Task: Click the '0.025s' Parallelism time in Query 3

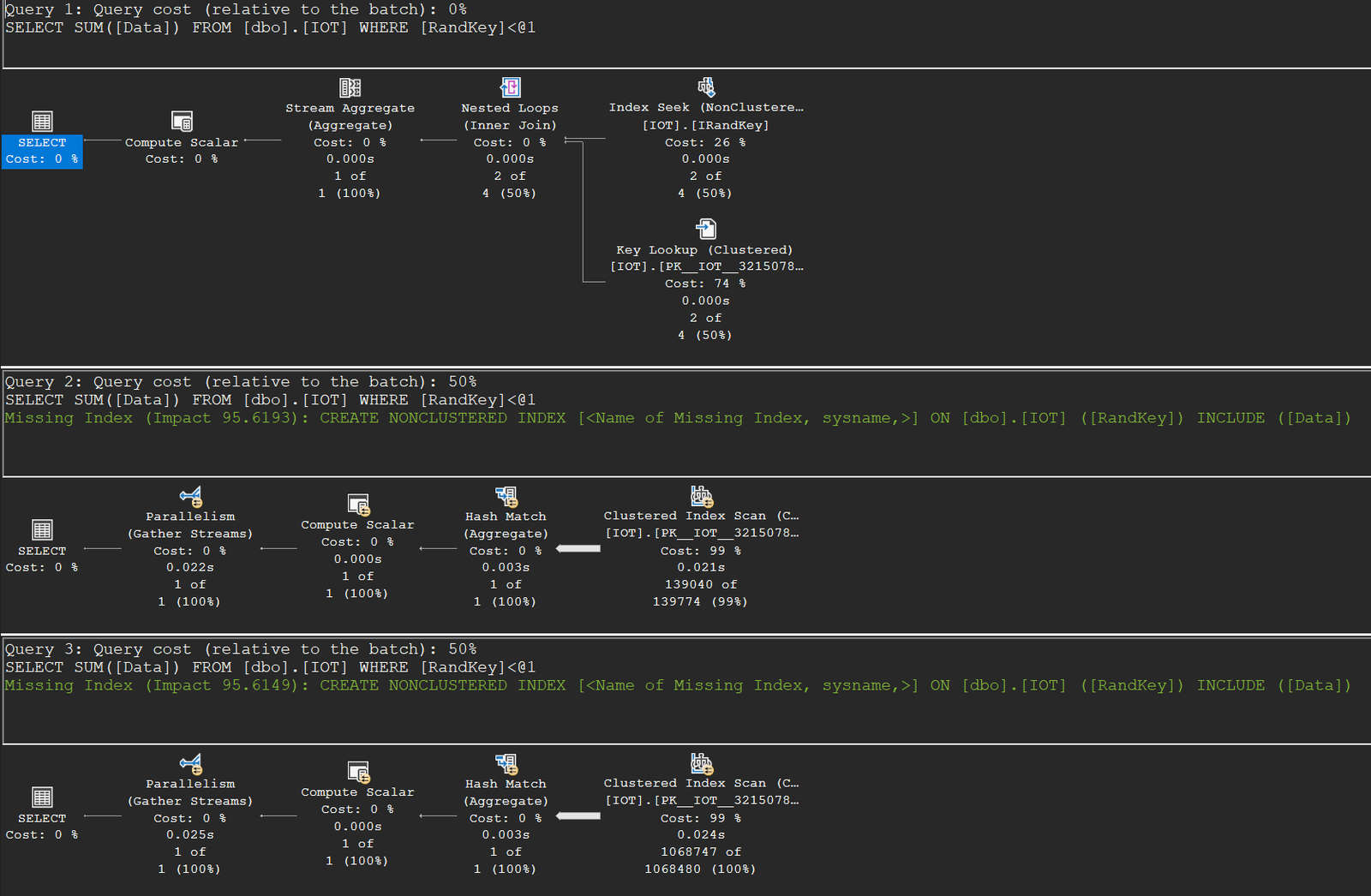Action: point(190,834)
